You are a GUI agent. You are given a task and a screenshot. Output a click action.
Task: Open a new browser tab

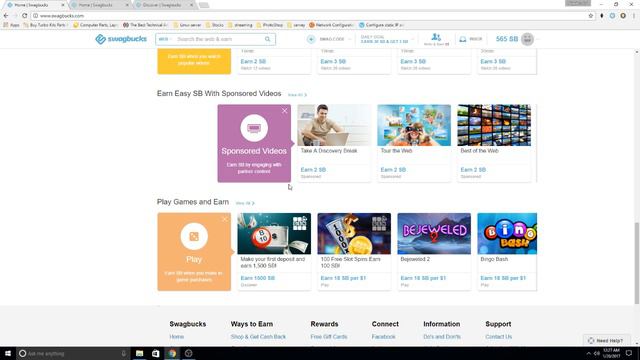[204, 5]
